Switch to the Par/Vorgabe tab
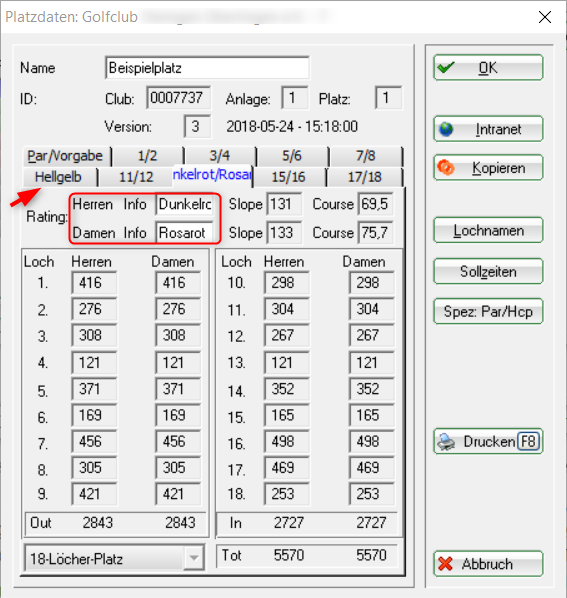567x598 pixels. click(x=66, y=156)
